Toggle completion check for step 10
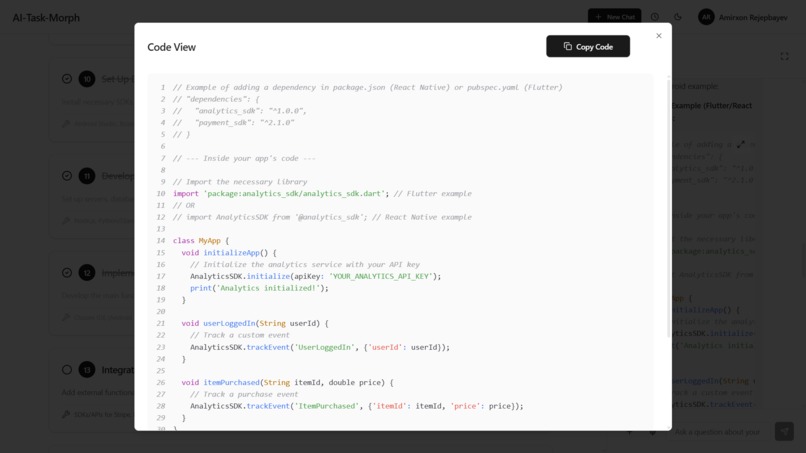Image resolution: width=806 pixels, height=453 pixels. pos(67,79)
